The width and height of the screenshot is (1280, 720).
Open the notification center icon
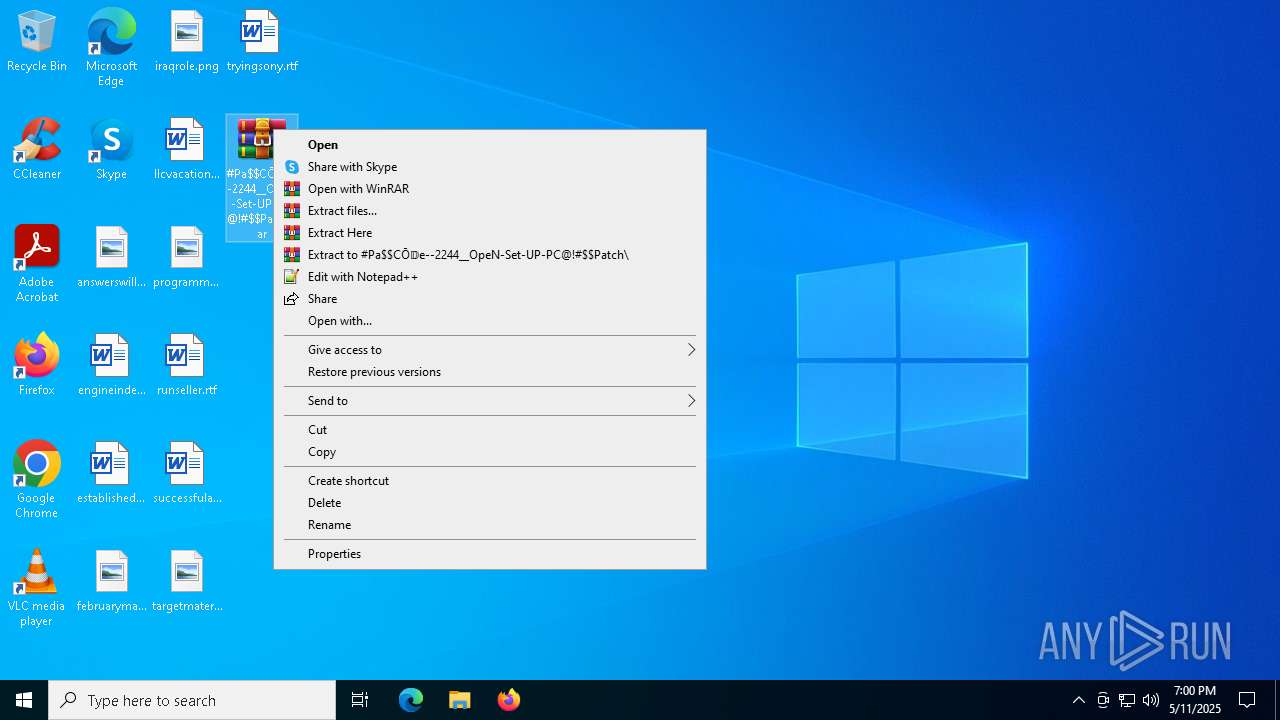point(1247,700)
